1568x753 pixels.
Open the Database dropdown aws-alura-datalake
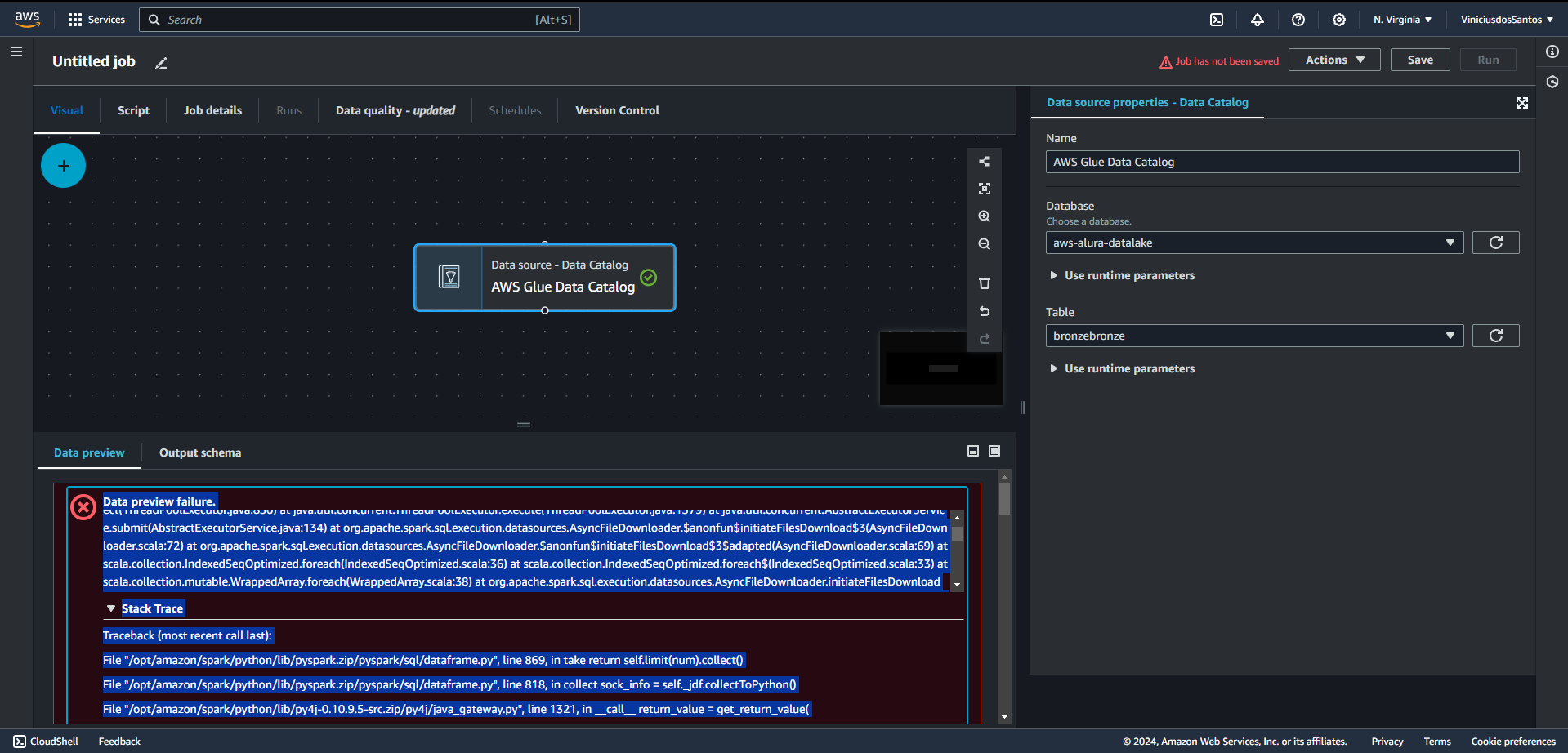click(x=1254, y=243)
